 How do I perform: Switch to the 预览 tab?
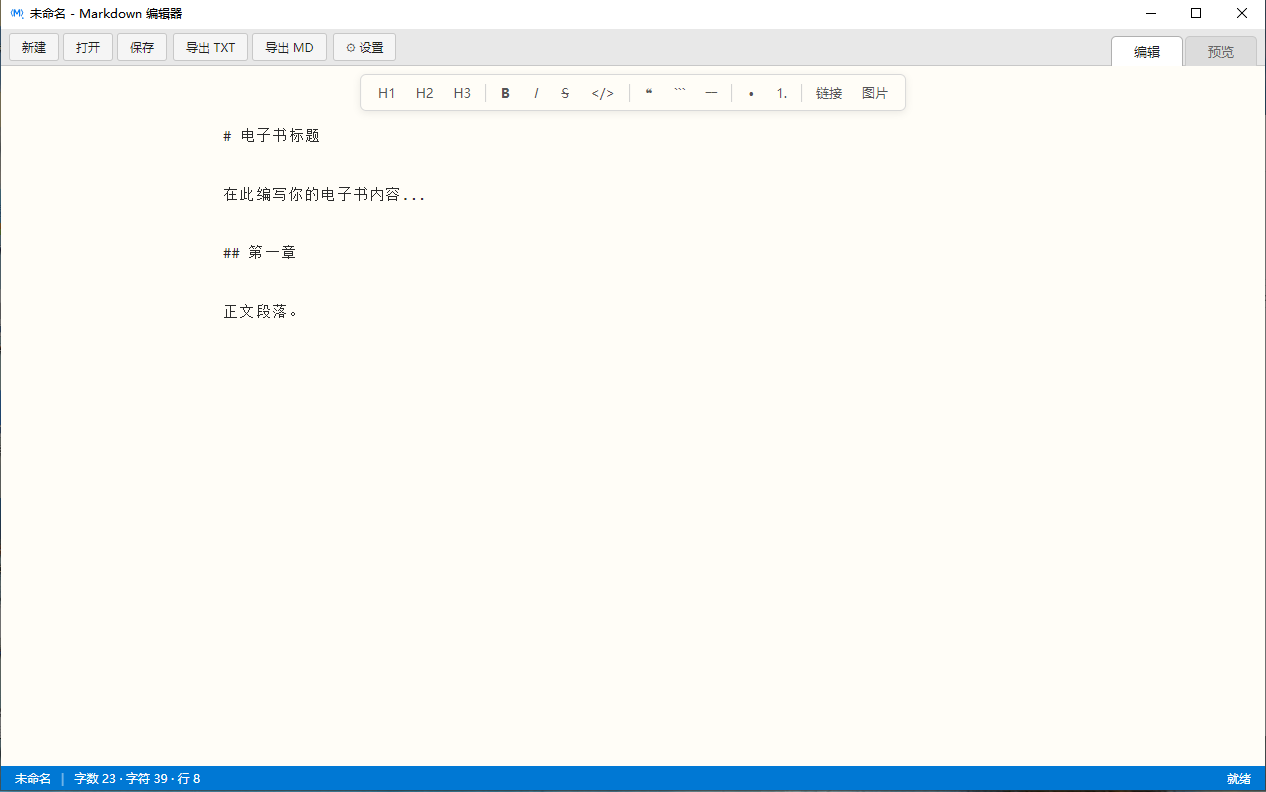pos(1221,52)
